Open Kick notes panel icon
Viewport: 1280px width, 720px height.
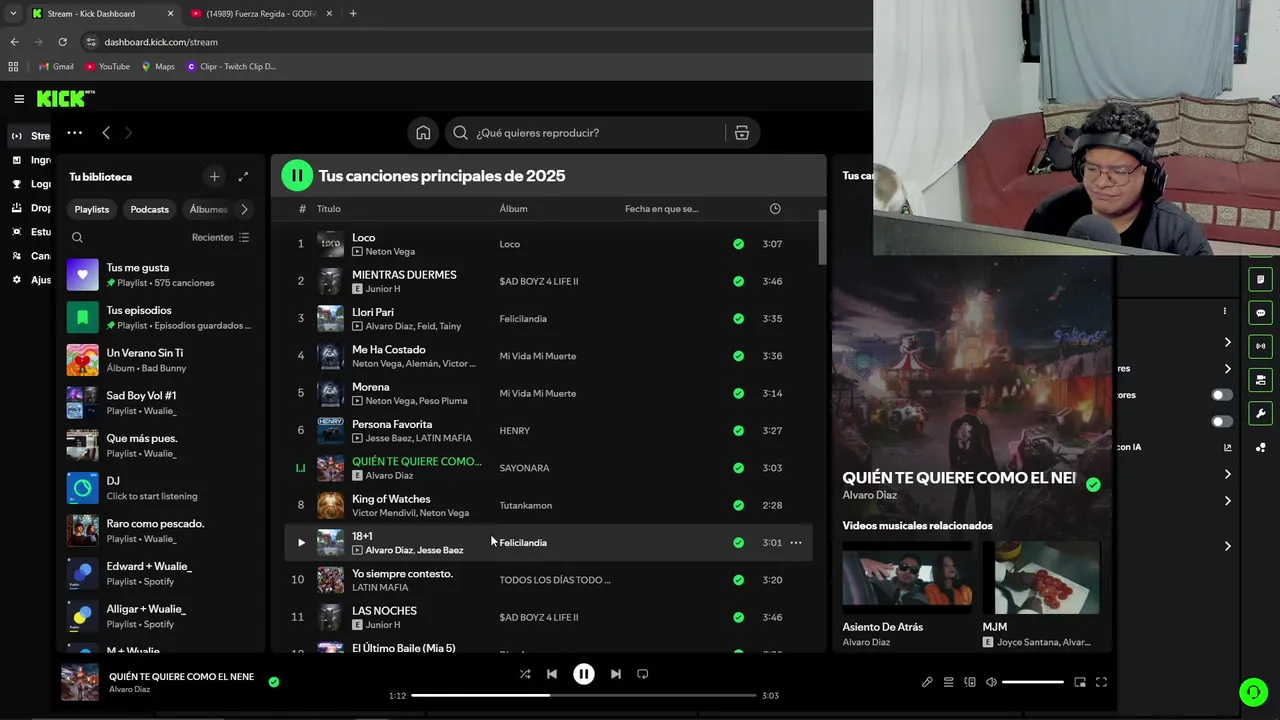click(1260, 279)
